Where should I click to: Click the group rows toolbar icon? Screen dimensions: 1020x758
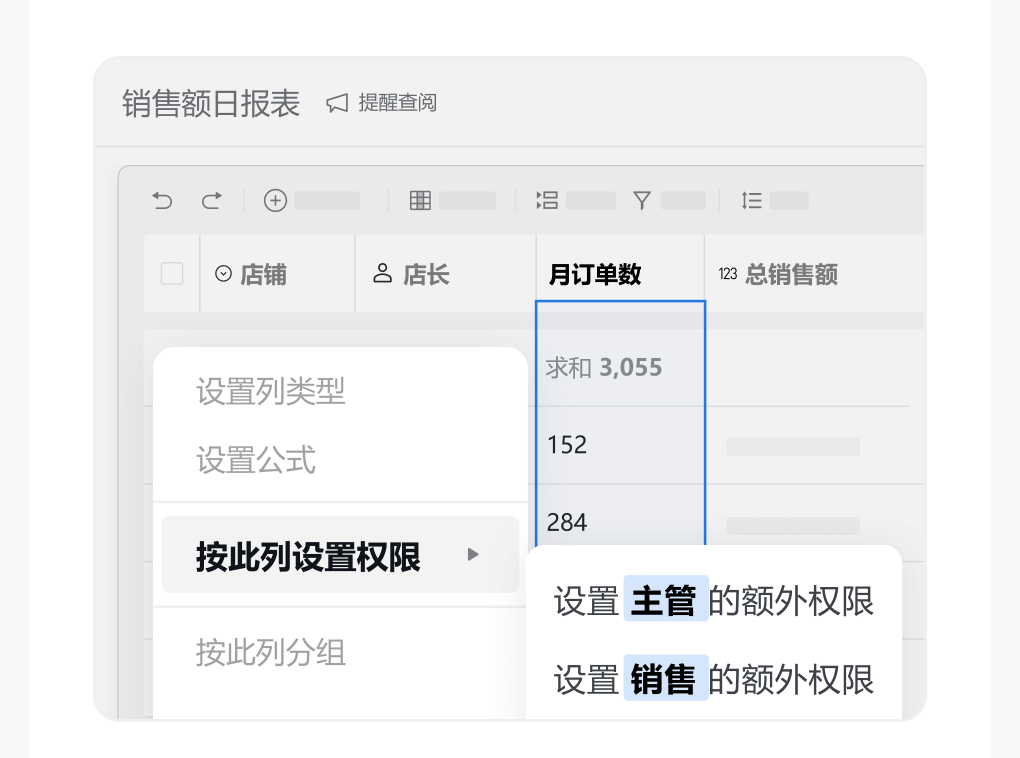(547, 200)
